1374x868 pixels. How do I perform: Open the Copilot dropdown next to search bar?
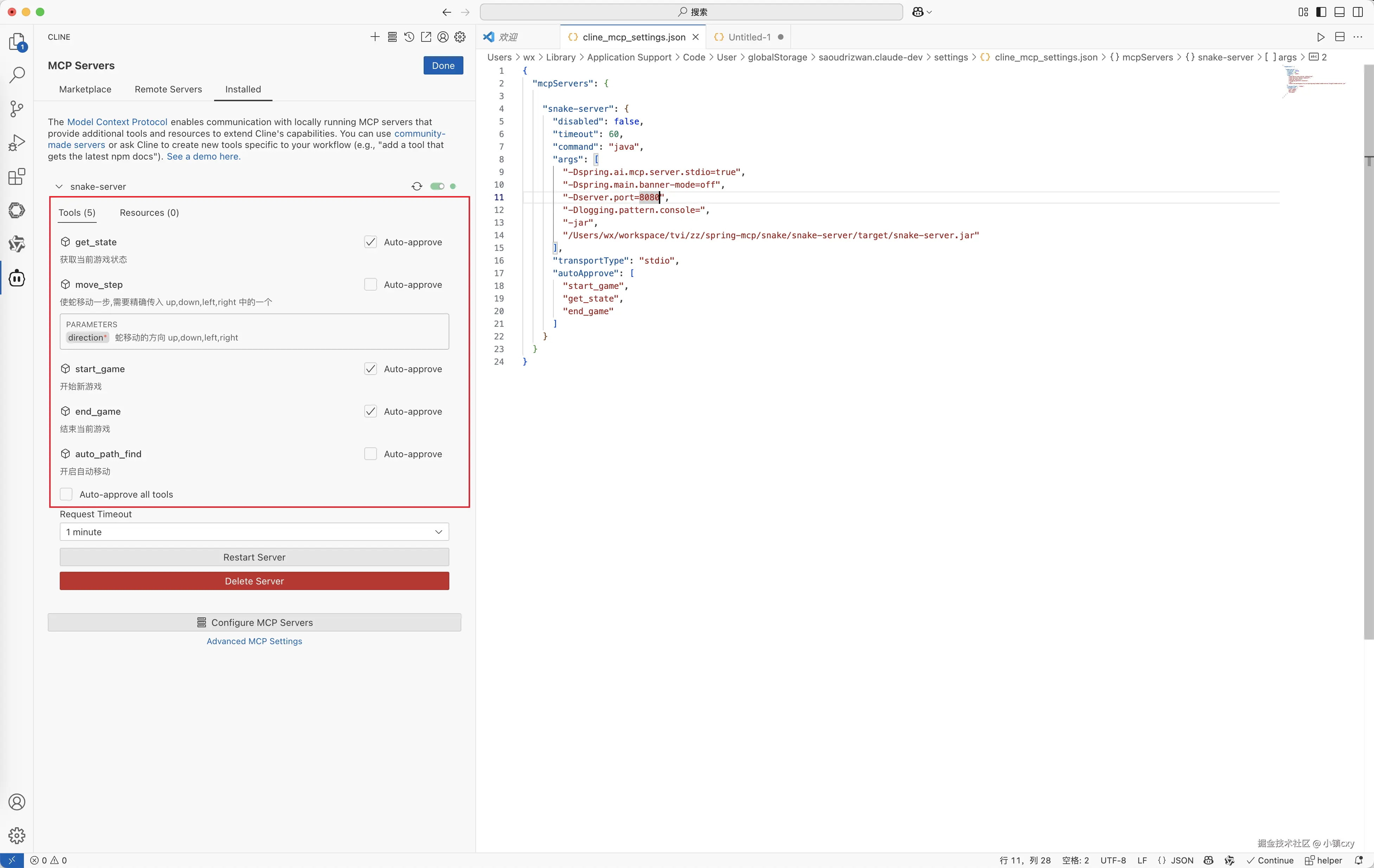tap(922, 12)
